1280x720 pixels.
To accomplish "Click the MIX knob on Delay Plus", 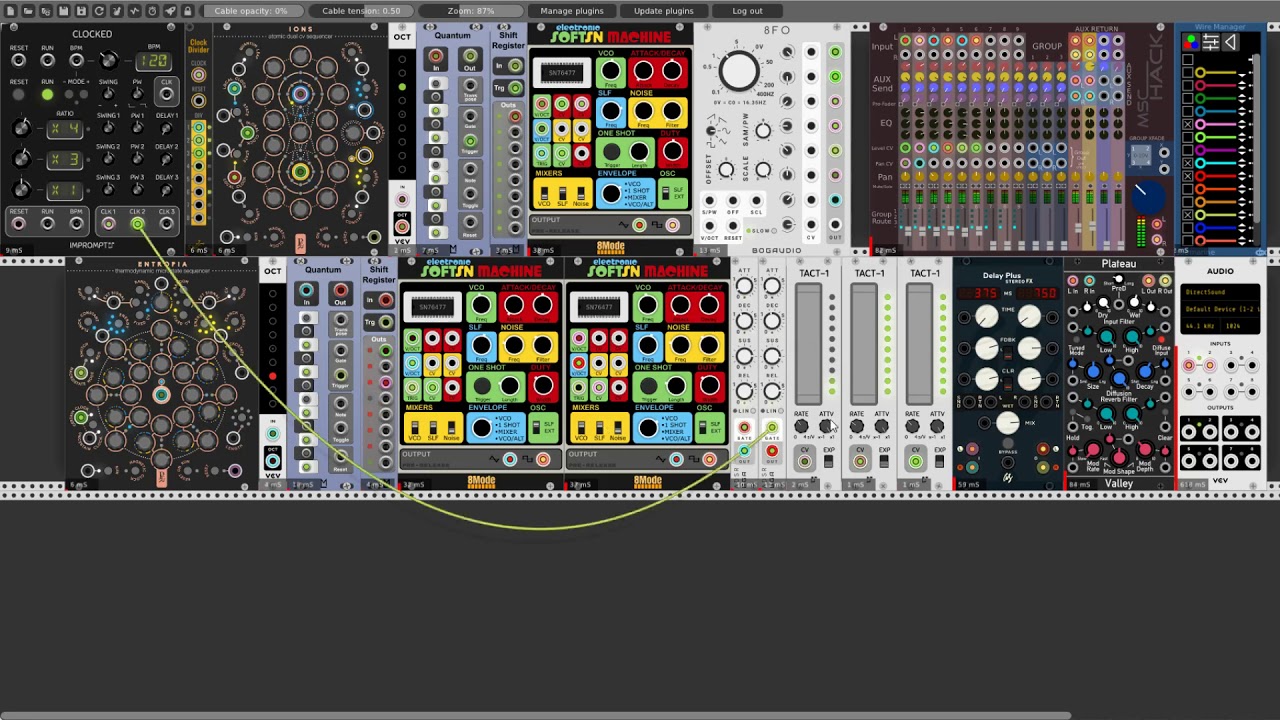I will [x=1008, y=423].
